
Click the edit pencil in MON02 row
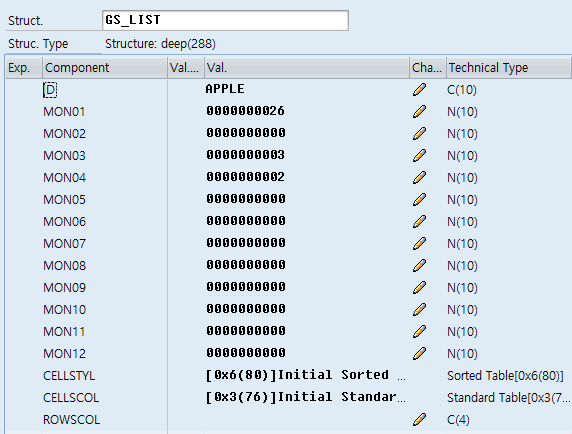pos(420,133)
